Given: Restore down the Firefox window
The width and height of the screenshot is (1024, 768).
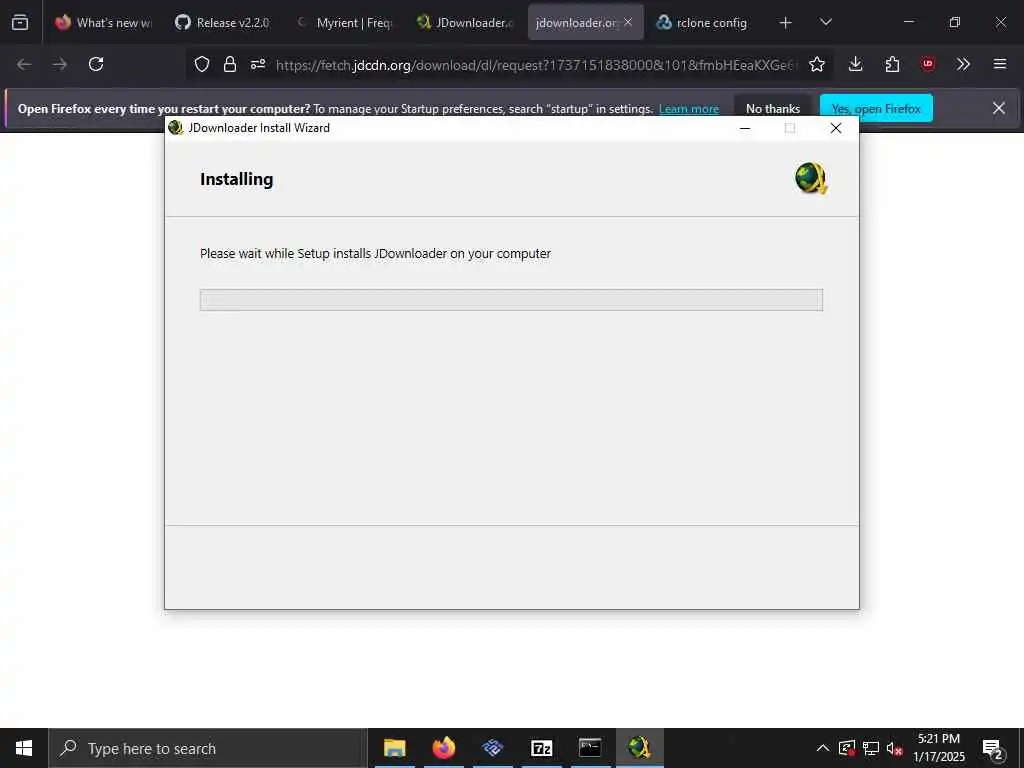Looking at the screenshot, I should pos(954,22).
